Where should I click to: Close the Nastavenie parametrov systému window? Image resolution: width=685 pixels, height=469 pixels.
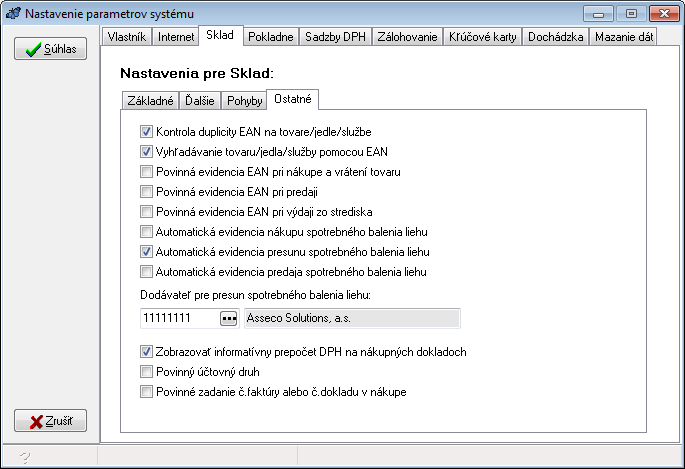664,14
